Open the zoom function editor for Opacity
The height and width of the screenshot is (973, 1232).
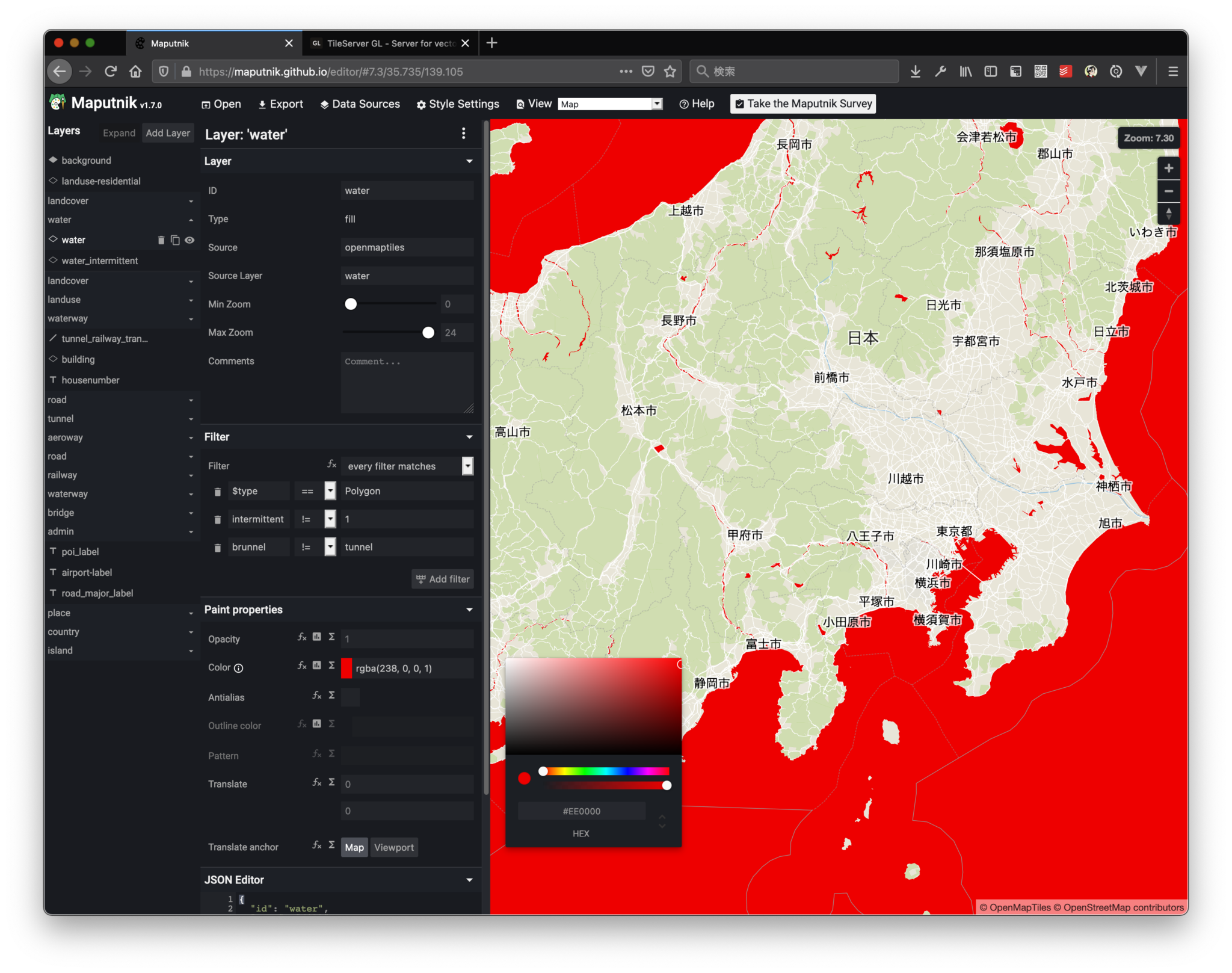(x=301, y=637)
